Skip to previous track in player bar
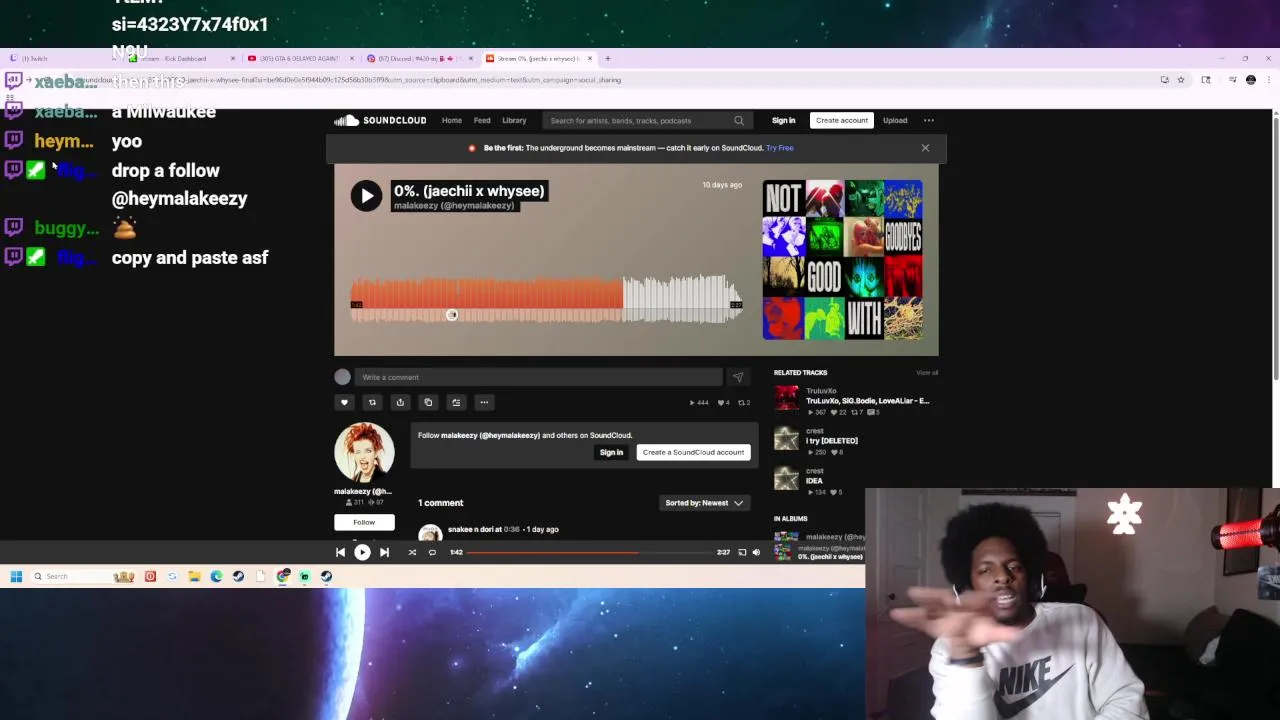The height and width of the screenshot is (720, 1280). [x=340, y=552]
